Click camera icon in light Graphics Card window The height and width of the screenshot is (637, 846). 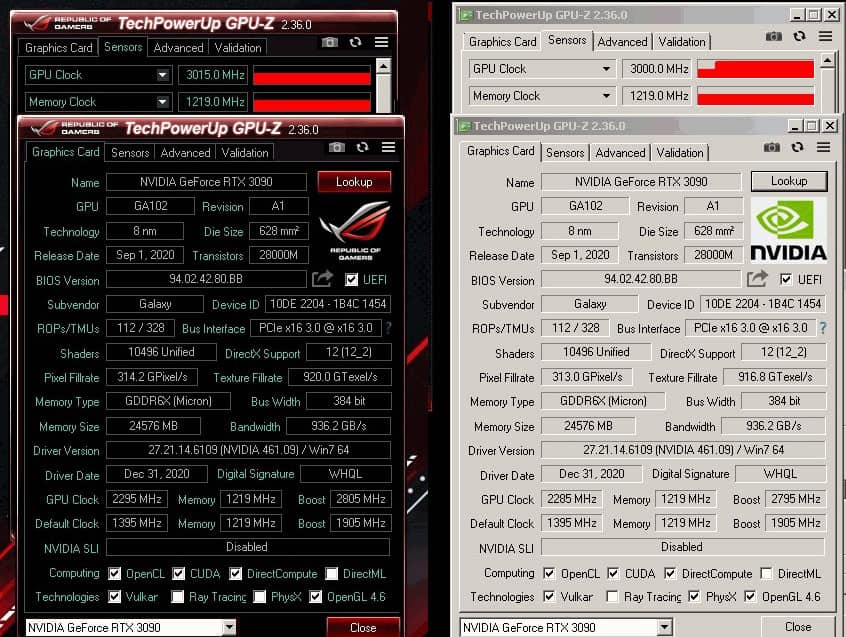(x=772, y=147)
